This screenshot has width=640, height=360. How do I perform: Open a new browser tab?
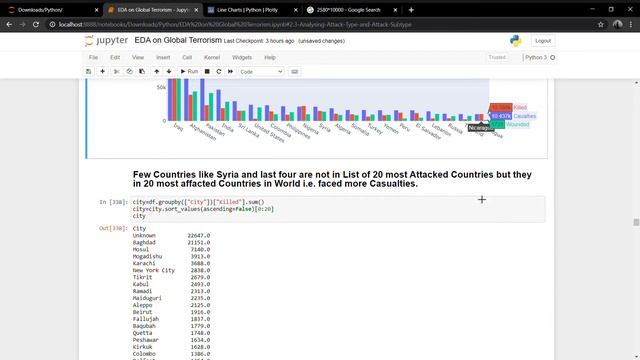(x=411, y=10)
